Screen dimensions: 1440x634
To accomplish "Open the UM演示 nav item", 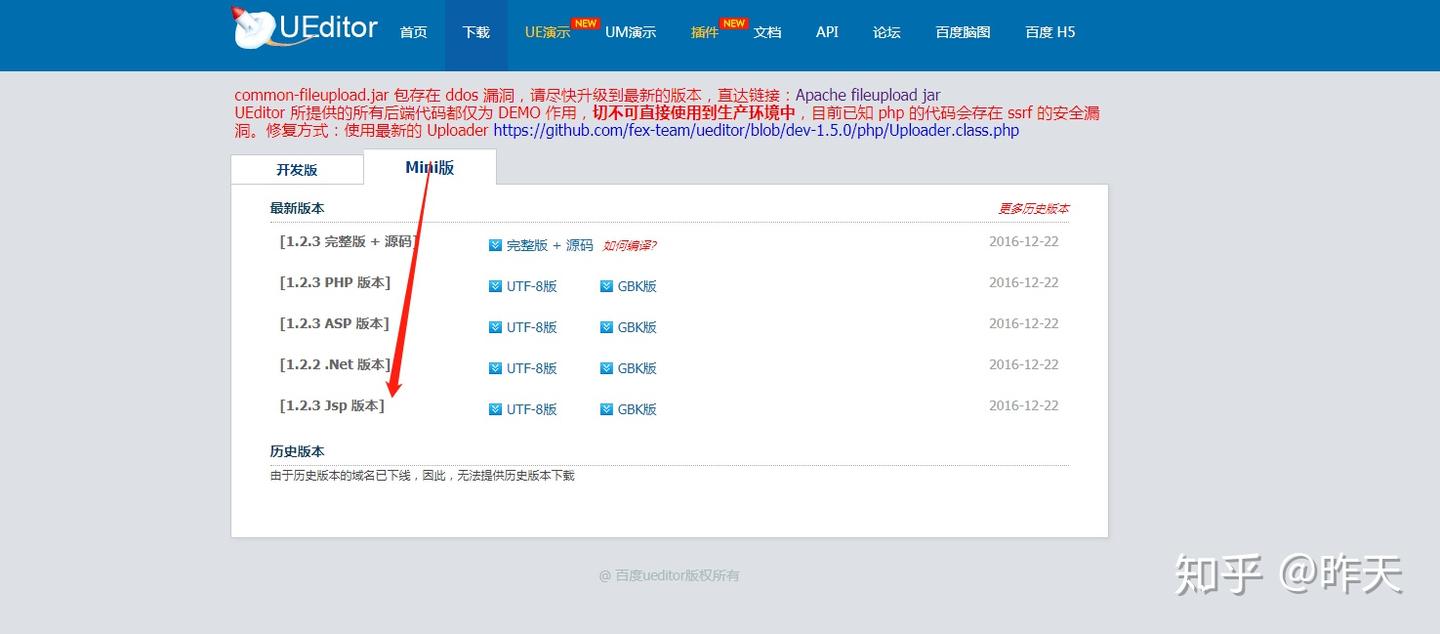I will 631,32.
